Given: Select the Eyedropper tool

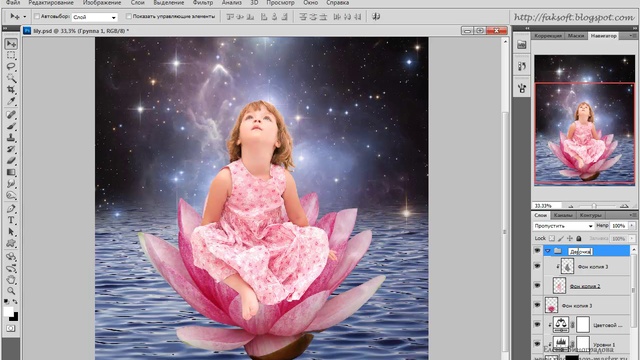Looking at the screenshot, I should pyautogui.click(x=11, y=101).
